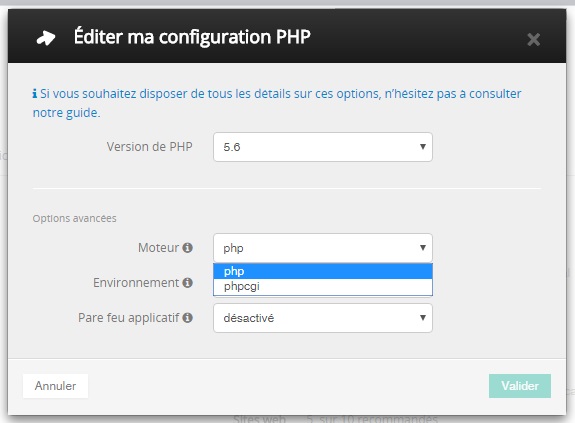Click the dialog title Éditer ma configuration PHP
This screenshot has width=575, height=423.
[192, 37]
